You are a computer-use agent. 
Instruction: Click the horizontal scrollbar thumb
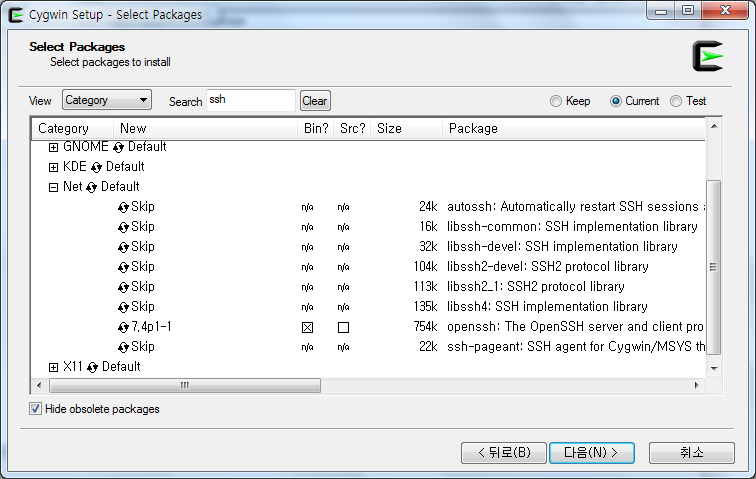pos(185,385)
